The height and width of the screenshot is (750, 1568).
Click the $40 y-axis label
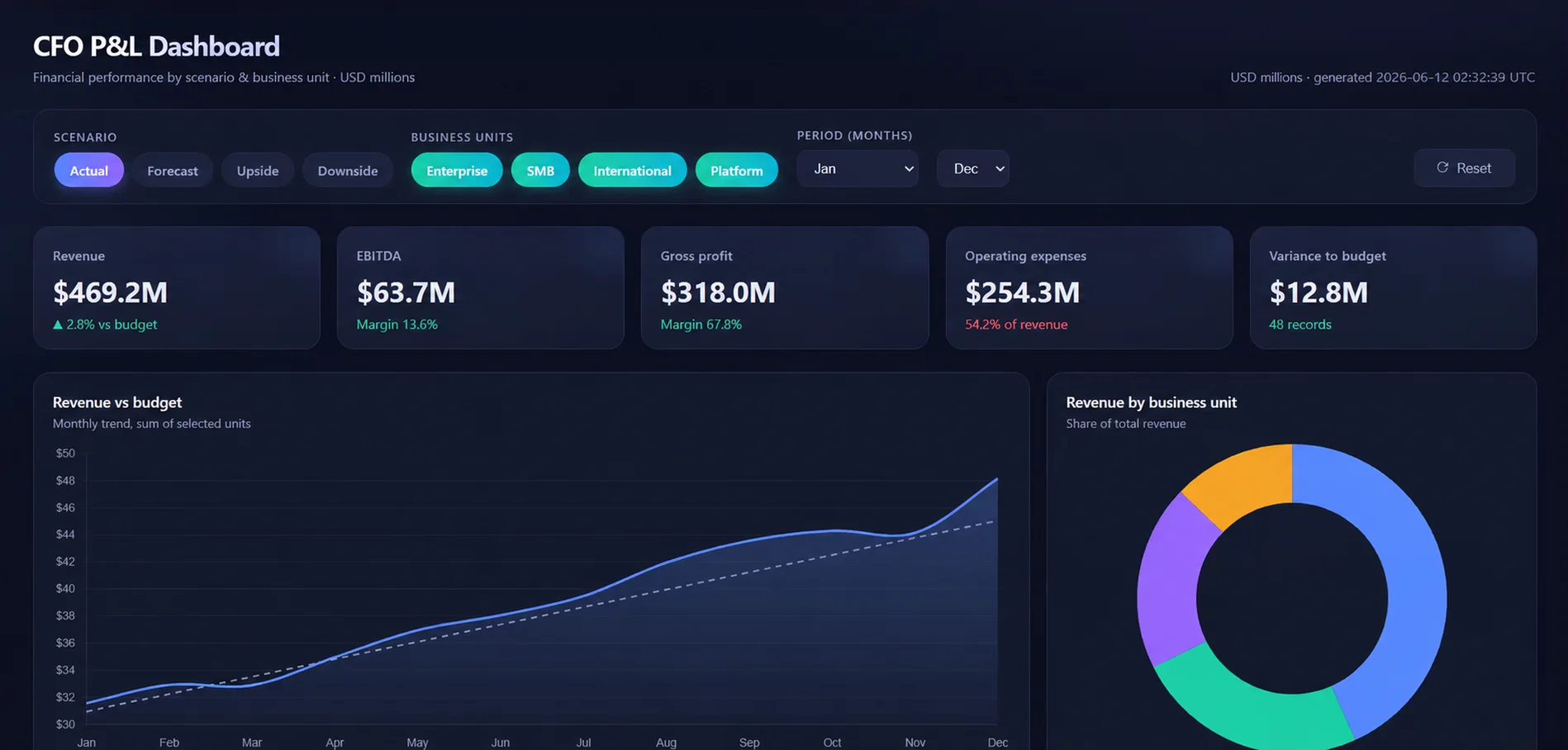click(x=65, y=589)
